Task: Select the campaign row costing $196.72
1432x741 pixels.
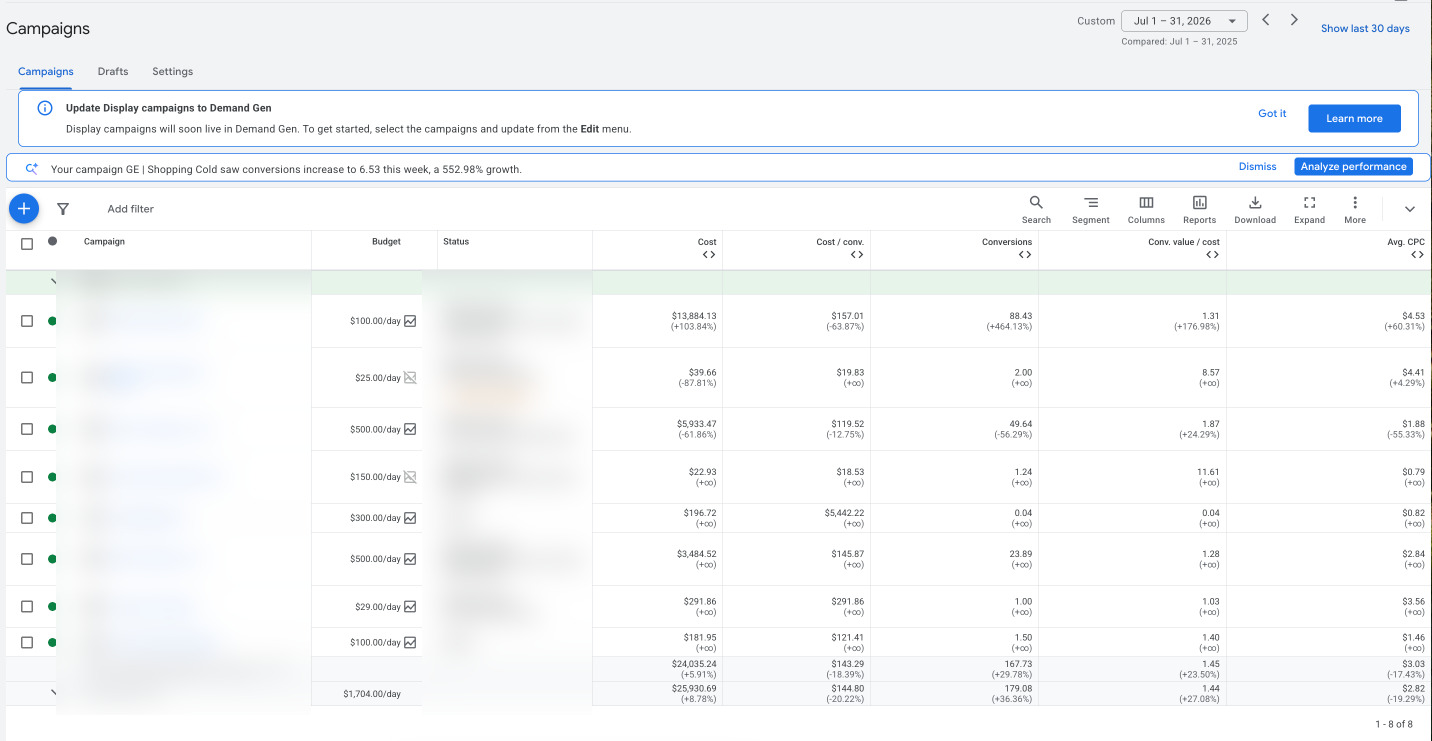Action: click(x=27, y=518)
